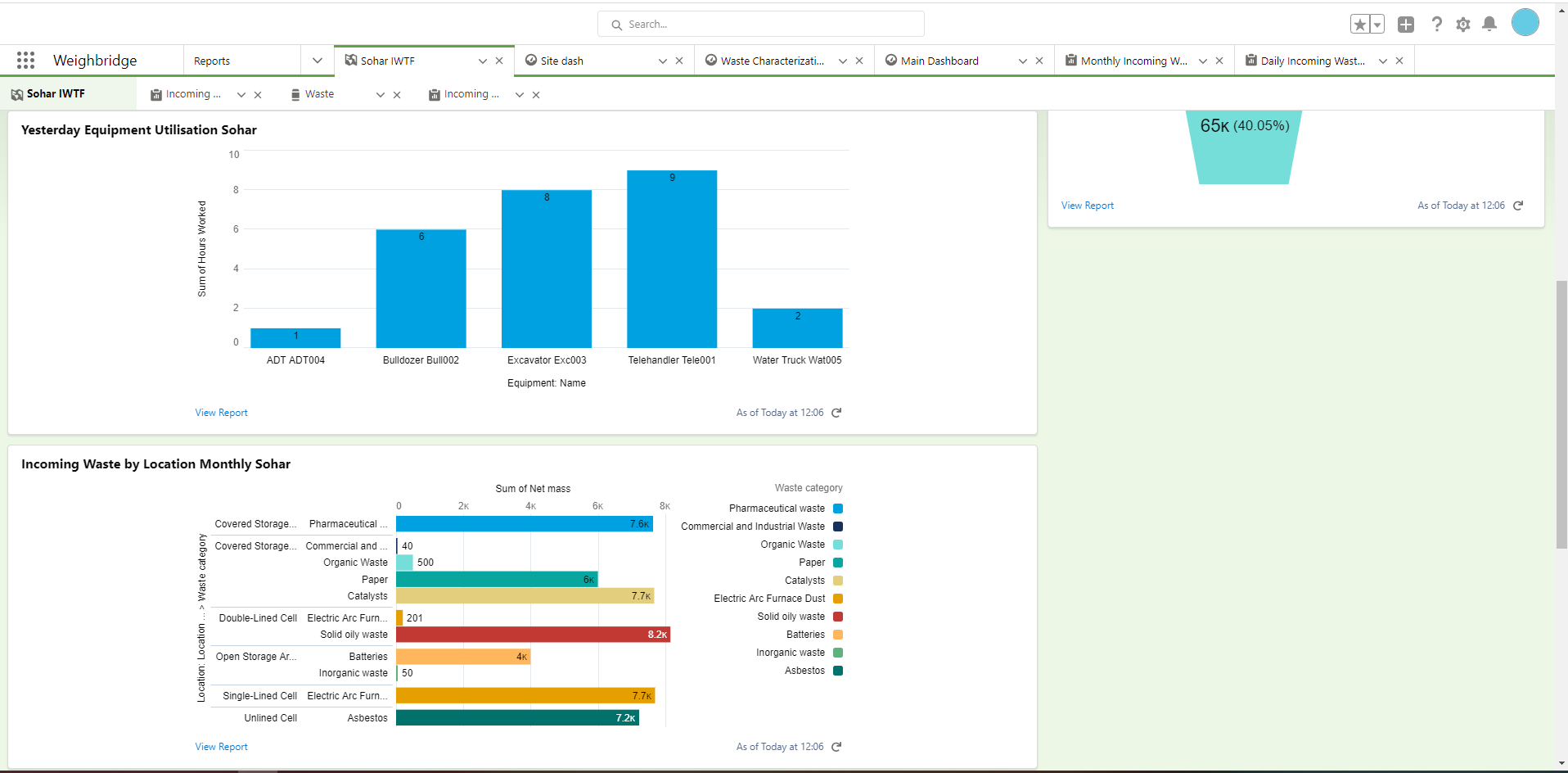Screen dimensions: 1568x773
Task: Click the Solid oily waste legend swatch
Action: [x=838, y=617]
